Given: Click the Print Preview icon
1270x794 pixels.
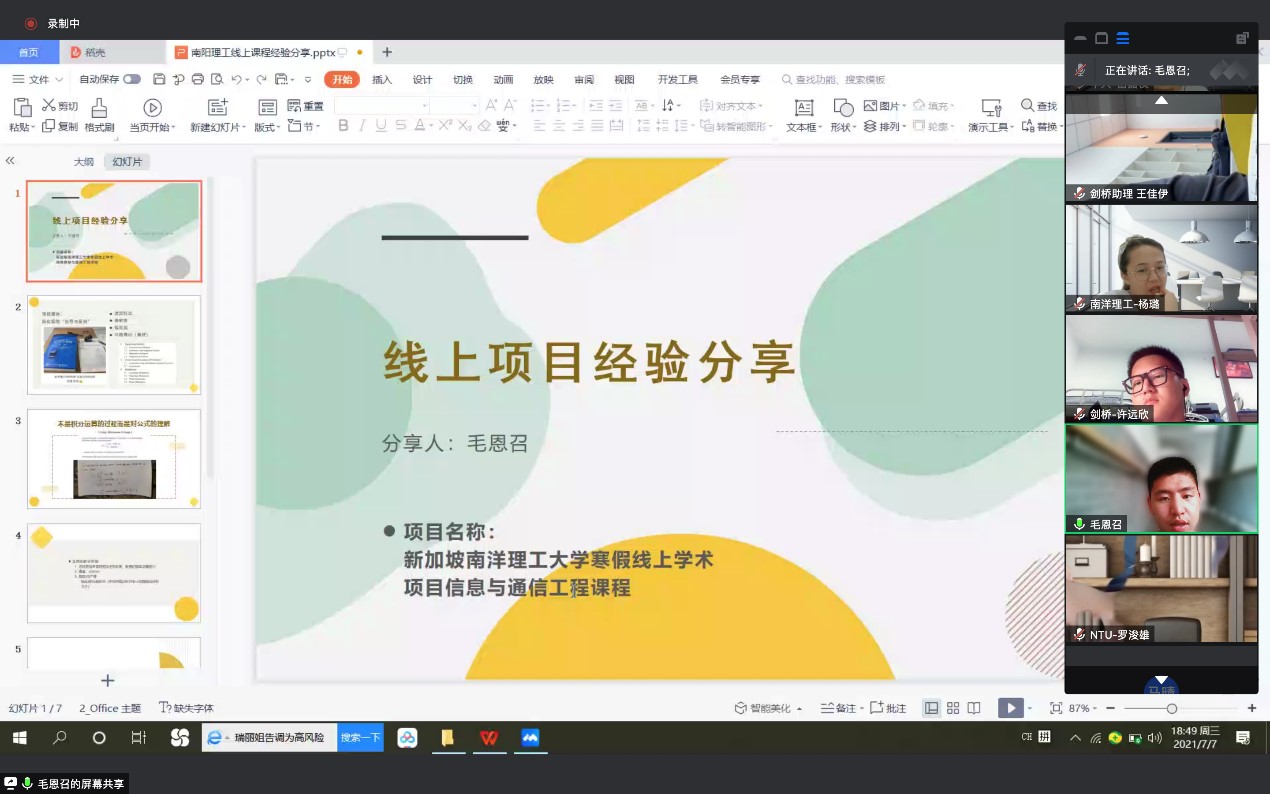Looking at the screenshot, I should (x=216, y=80).
